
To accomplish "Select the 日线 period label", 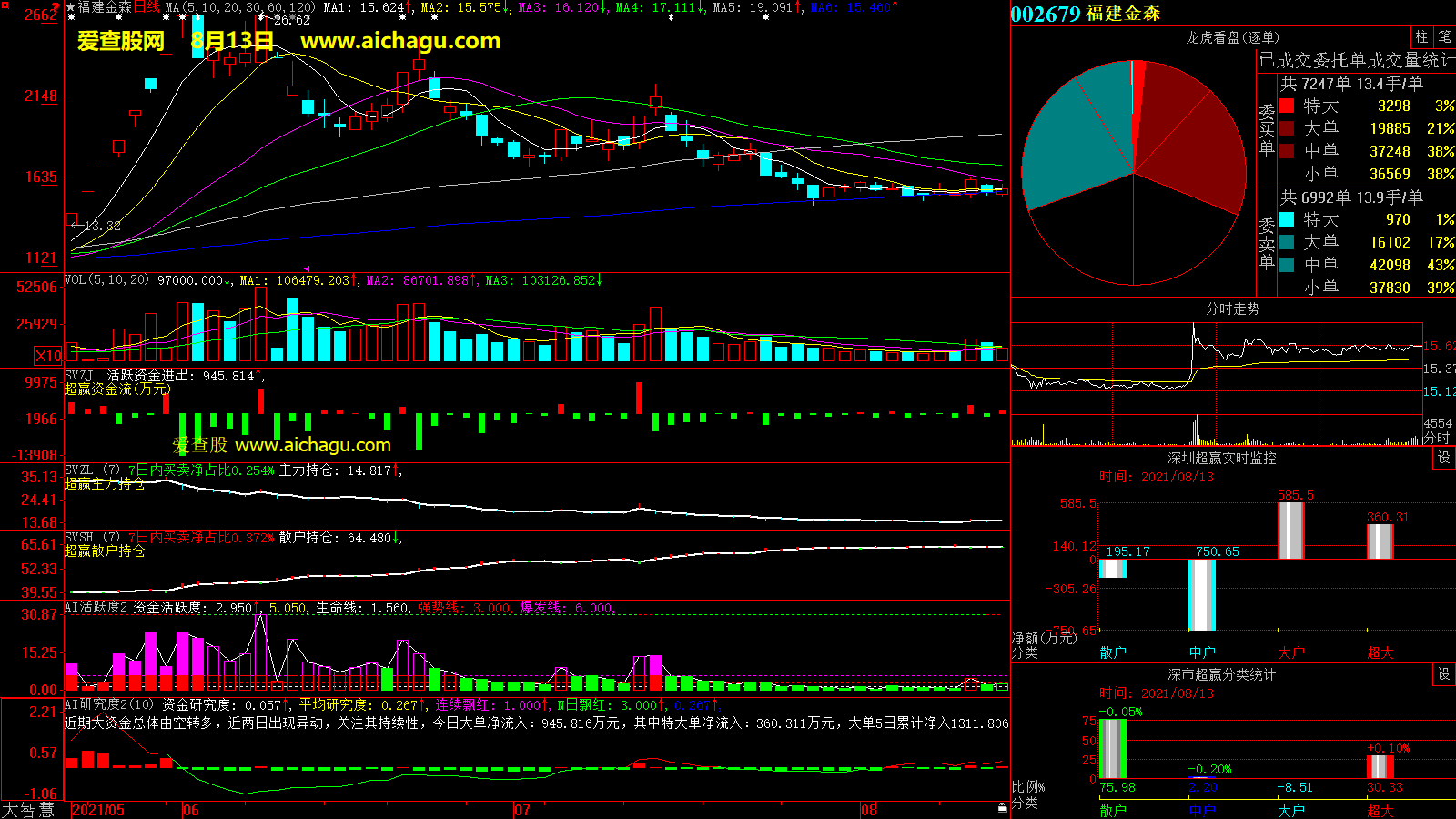I will pos(147,7).
